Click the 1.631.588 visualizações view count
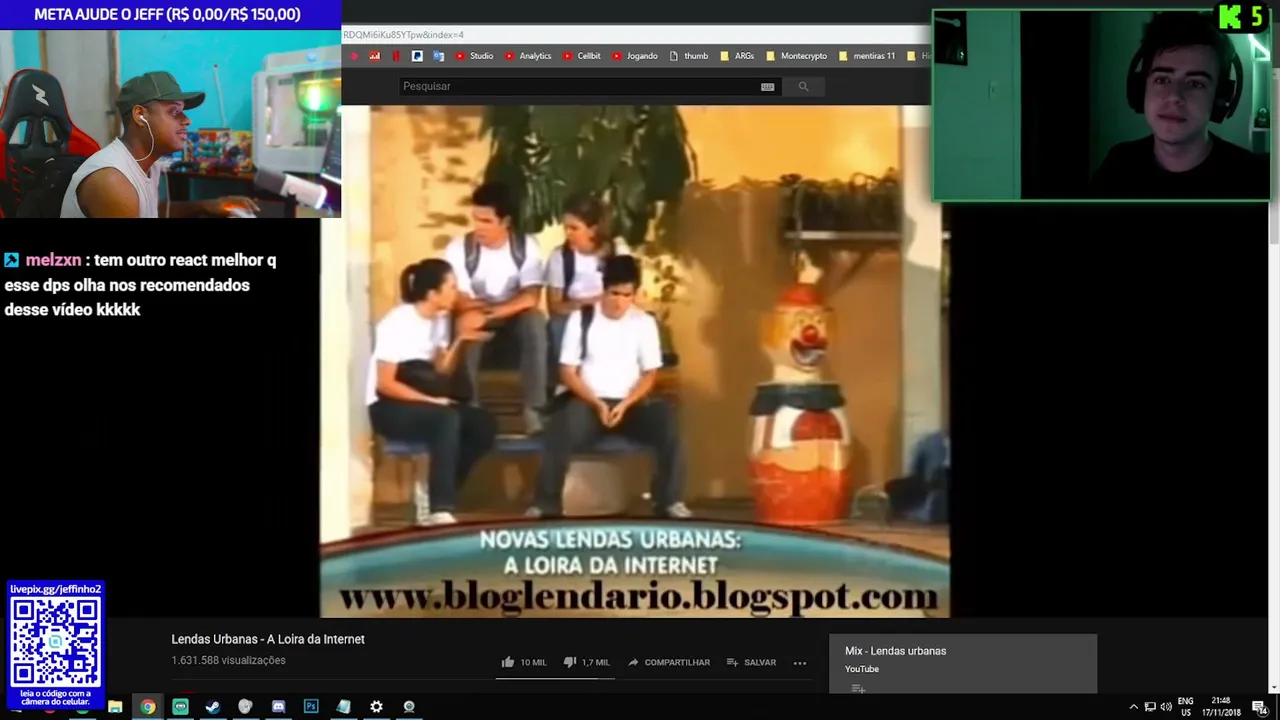 coord(228,661)
